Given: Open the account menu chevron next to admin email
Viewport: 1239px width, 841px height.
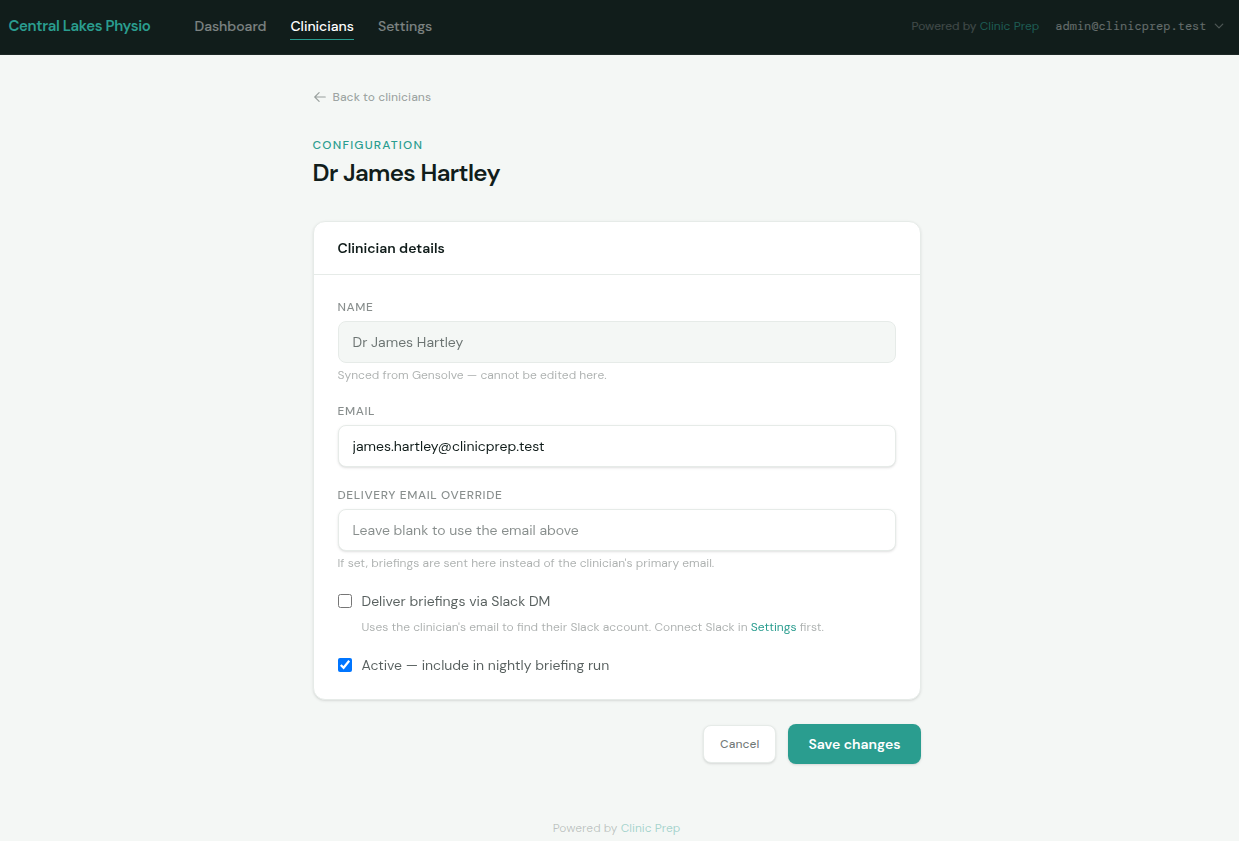Looking at the screenshot, I should [x=1218, y=26].
